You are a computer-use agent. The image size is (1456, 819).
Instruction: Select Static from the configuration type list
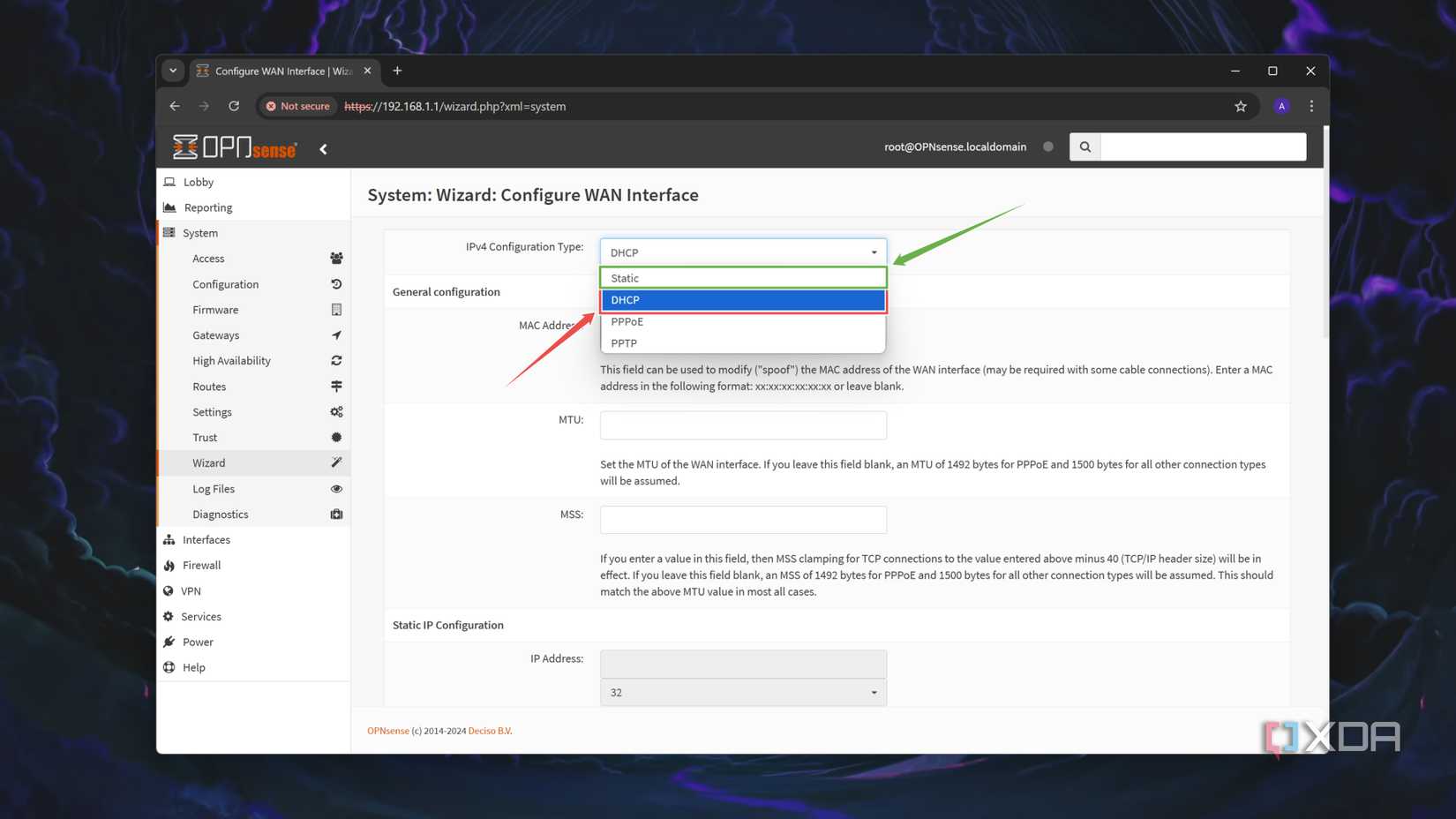tap(742, 277)
